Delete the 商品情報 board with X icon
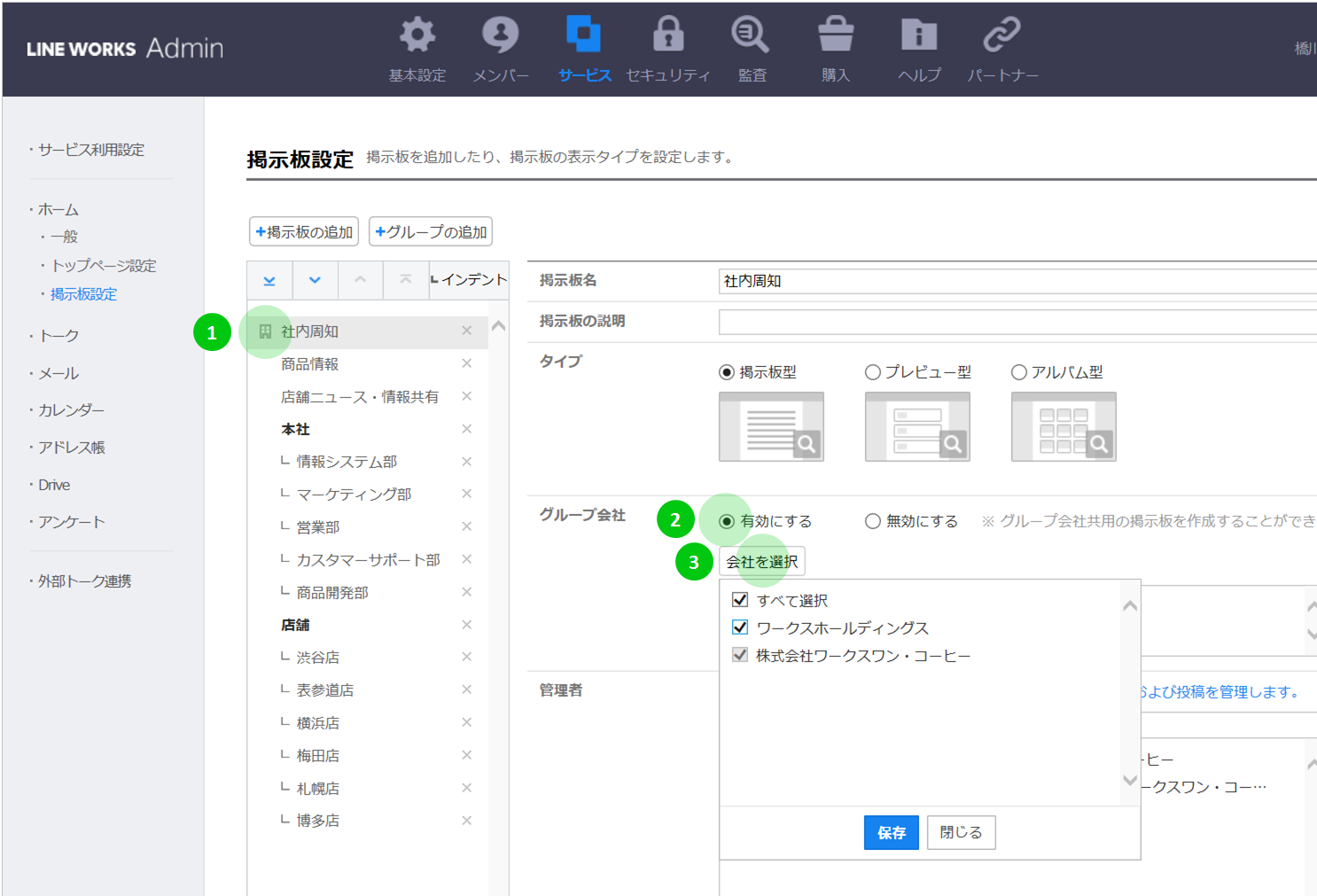 click(466, 363)
